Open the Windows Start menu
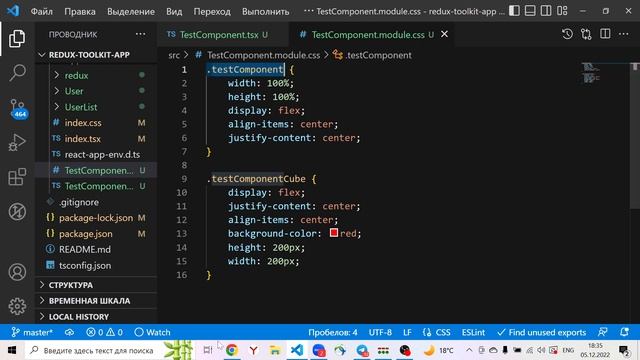The width and height of the screenshot is (640, 360). tap(12, 350)
